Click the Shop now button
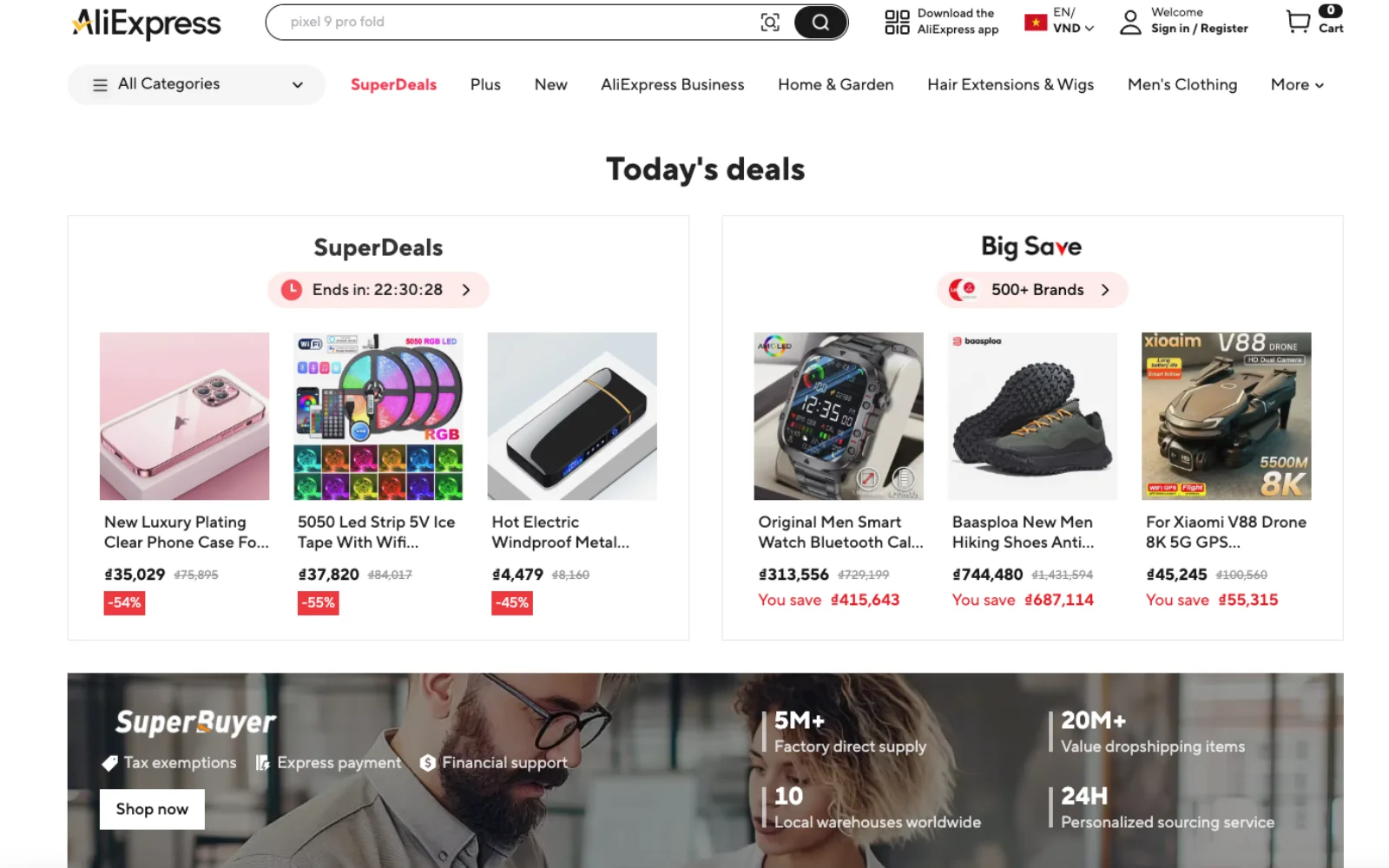This screenshot has width=1389, height=868. pos(152,809)
